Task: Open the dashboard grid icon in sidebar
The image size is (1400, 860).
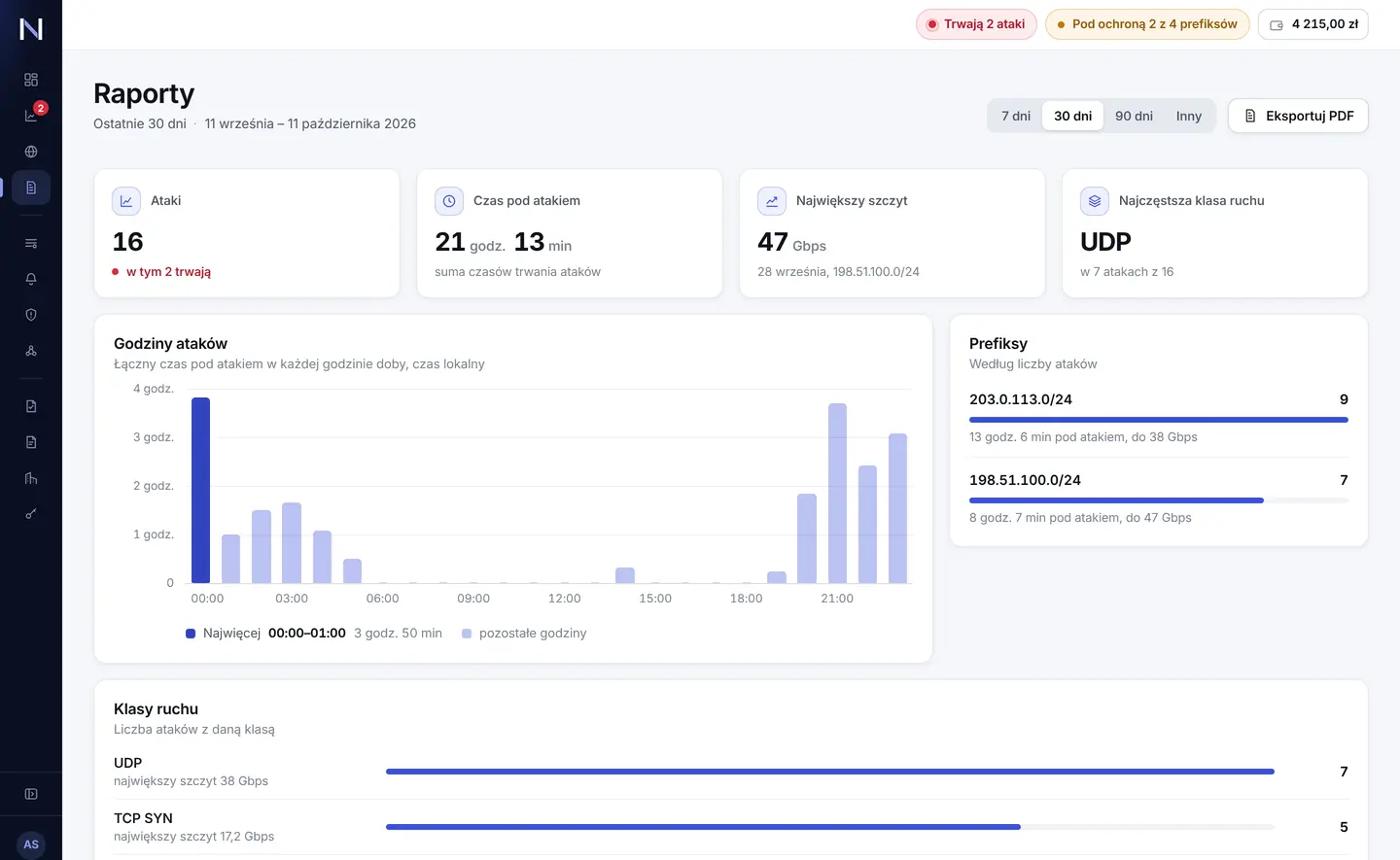Action: point(31,80)
